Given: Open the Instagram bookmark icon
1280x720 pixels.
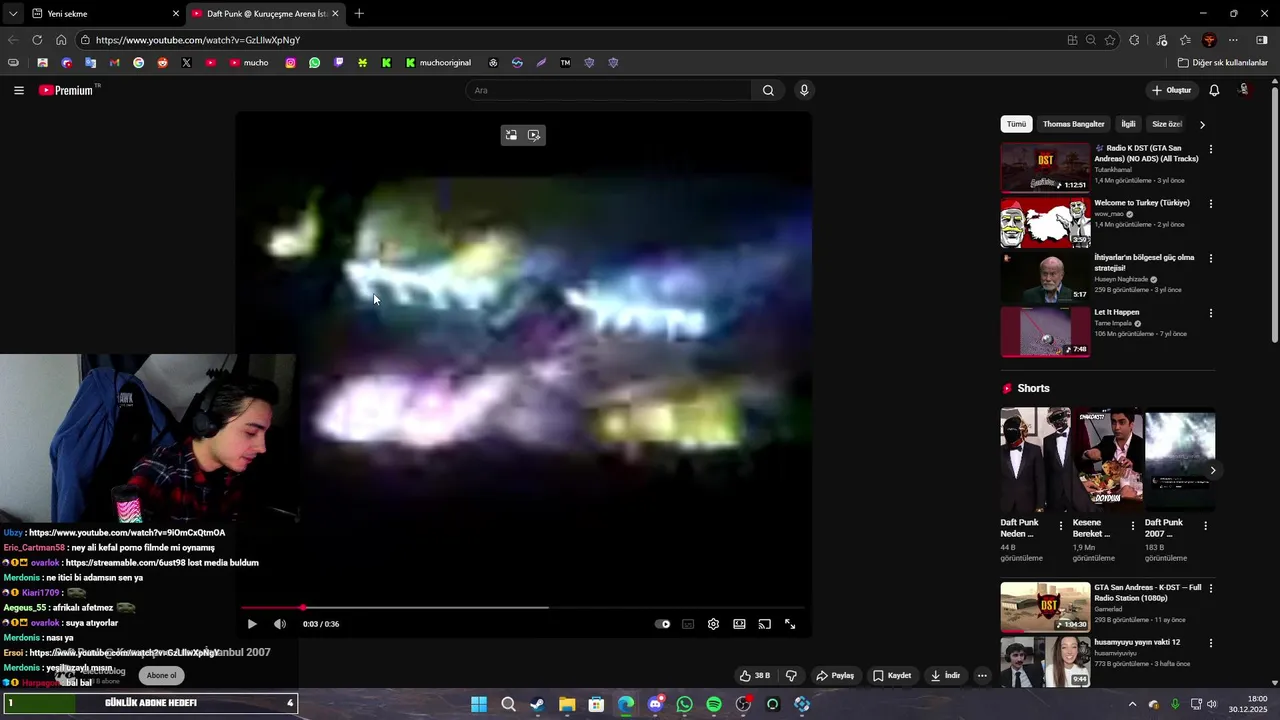Looking at the screenshot, I should tap(290, 62).
